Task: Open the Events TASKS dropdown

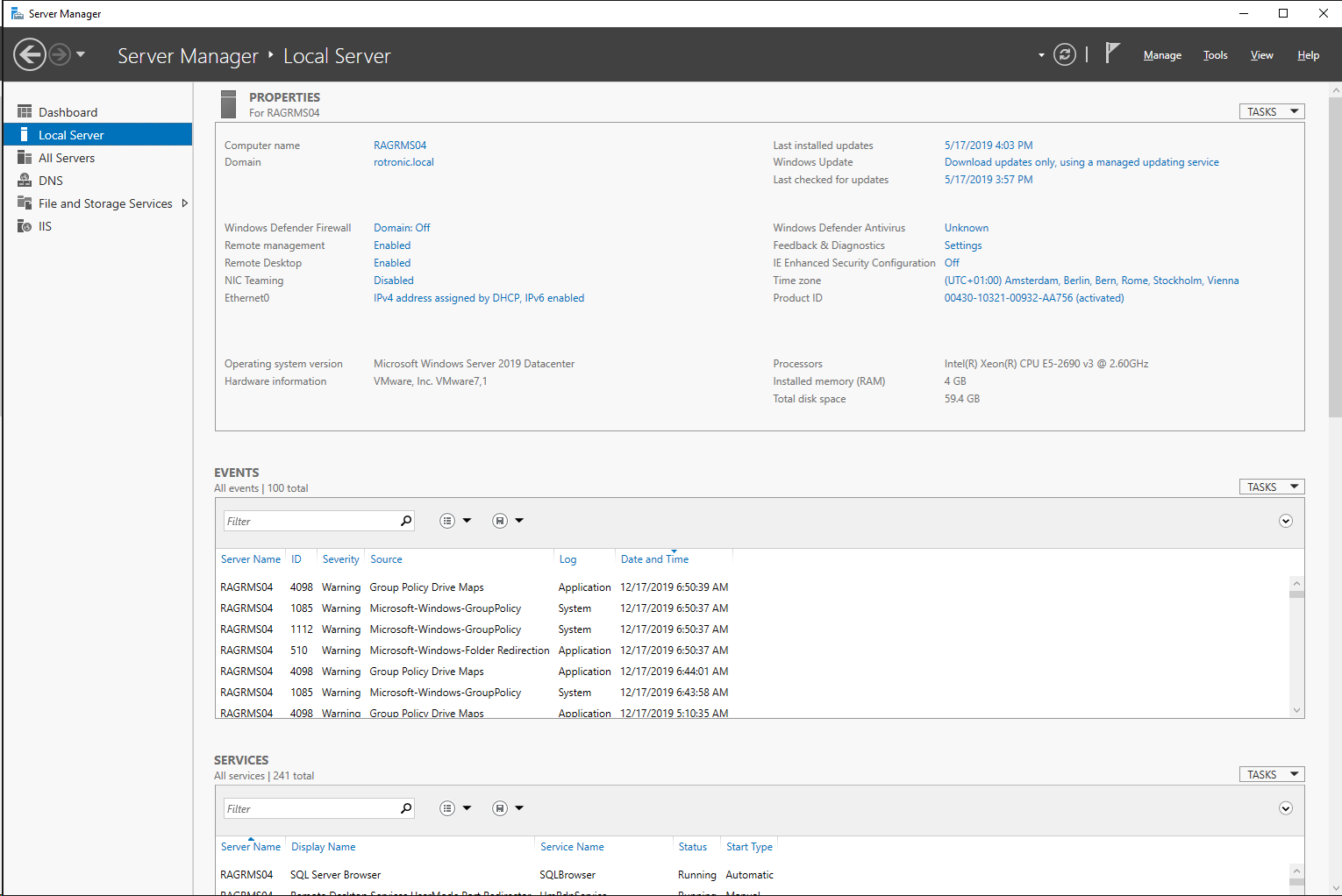Action: [1271, 487]
